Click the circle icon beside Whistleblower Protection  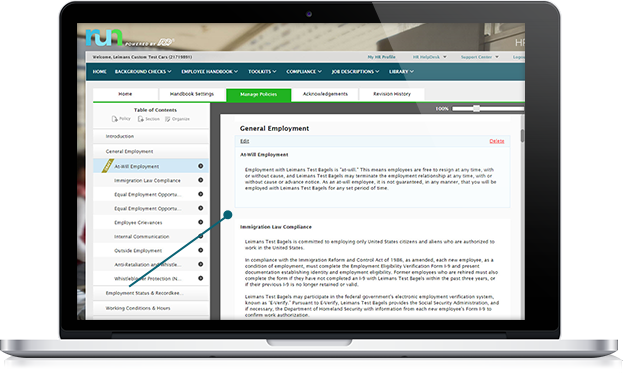(x=201, y=278)
